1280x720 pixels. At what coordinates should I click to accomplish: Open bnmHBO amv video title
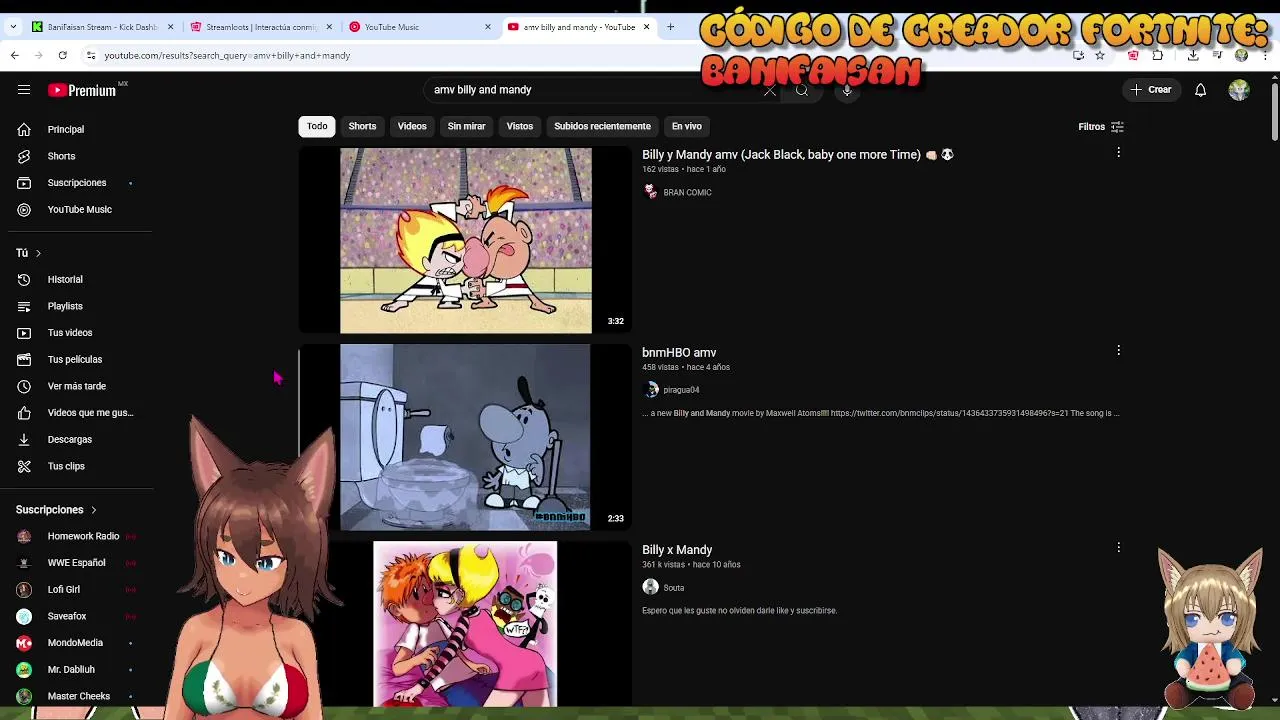679,353
